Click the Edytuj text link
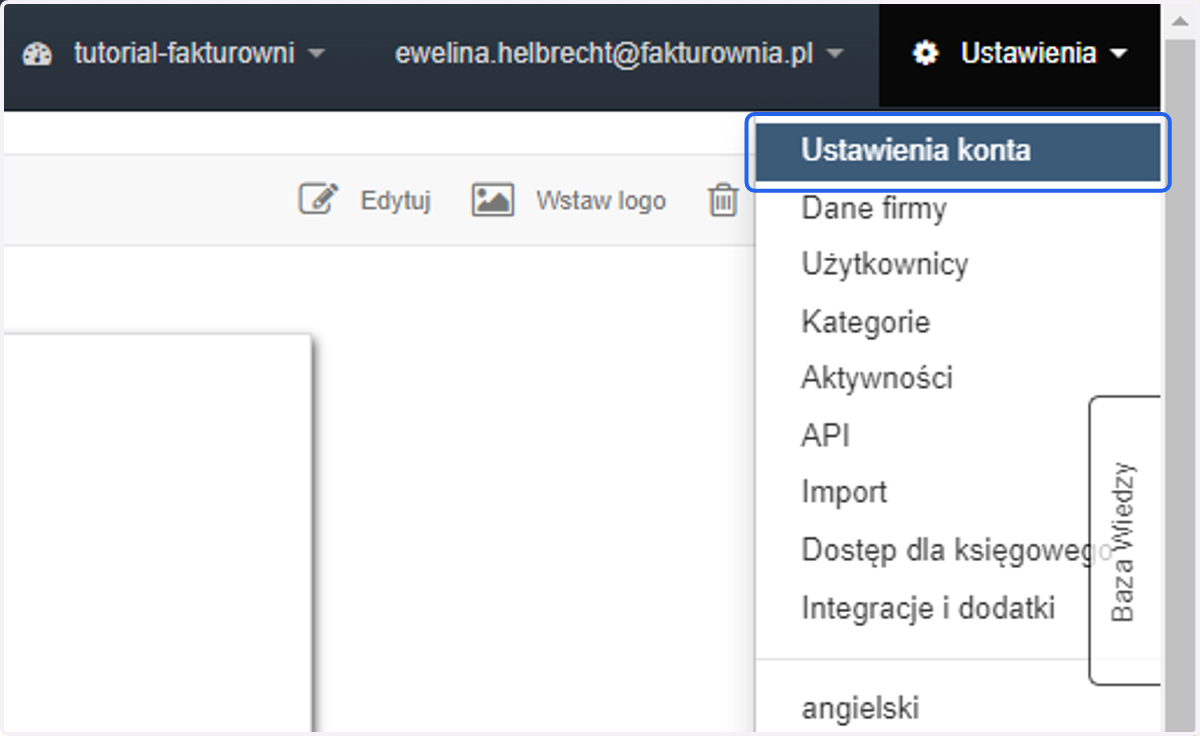The height and width of the screenshot is (736, 1200). [396, 201]
